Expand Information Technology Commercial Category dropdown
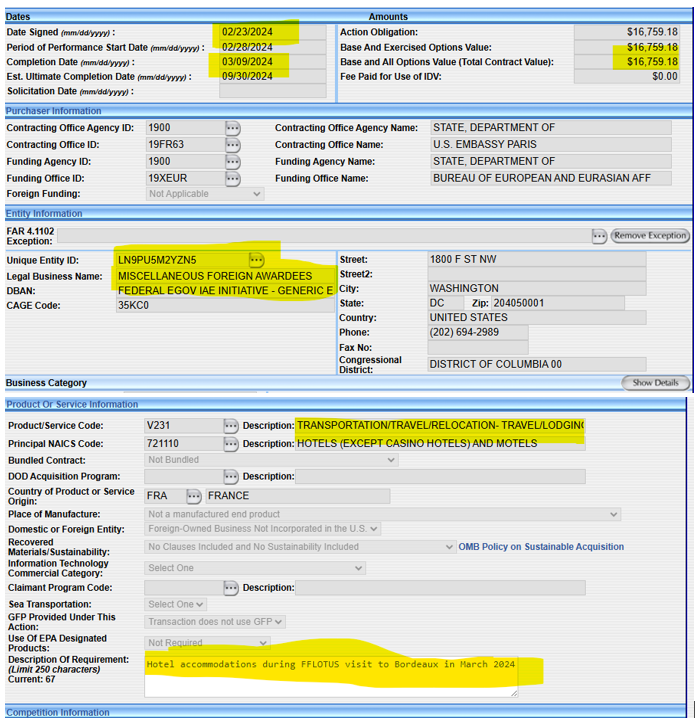Viewport: 697px width, 720px height. [255, 568]
